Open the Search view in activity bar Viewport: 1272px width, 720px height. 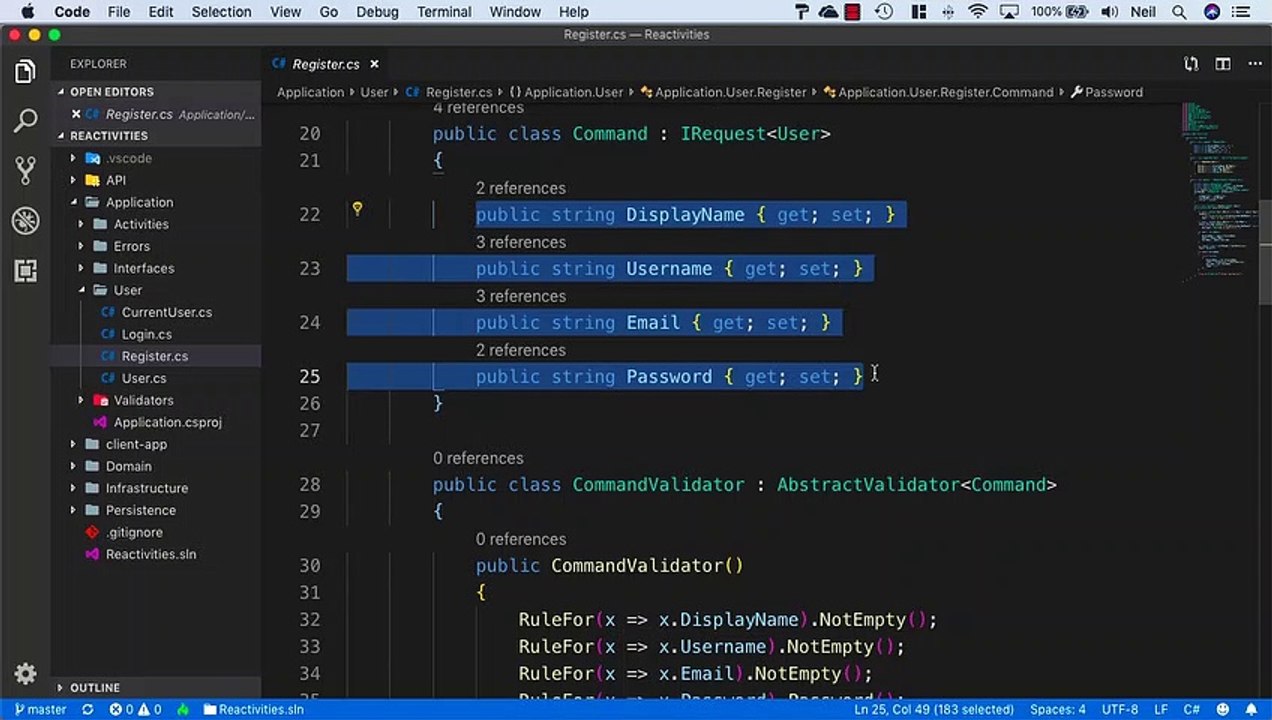click(25, 121)
